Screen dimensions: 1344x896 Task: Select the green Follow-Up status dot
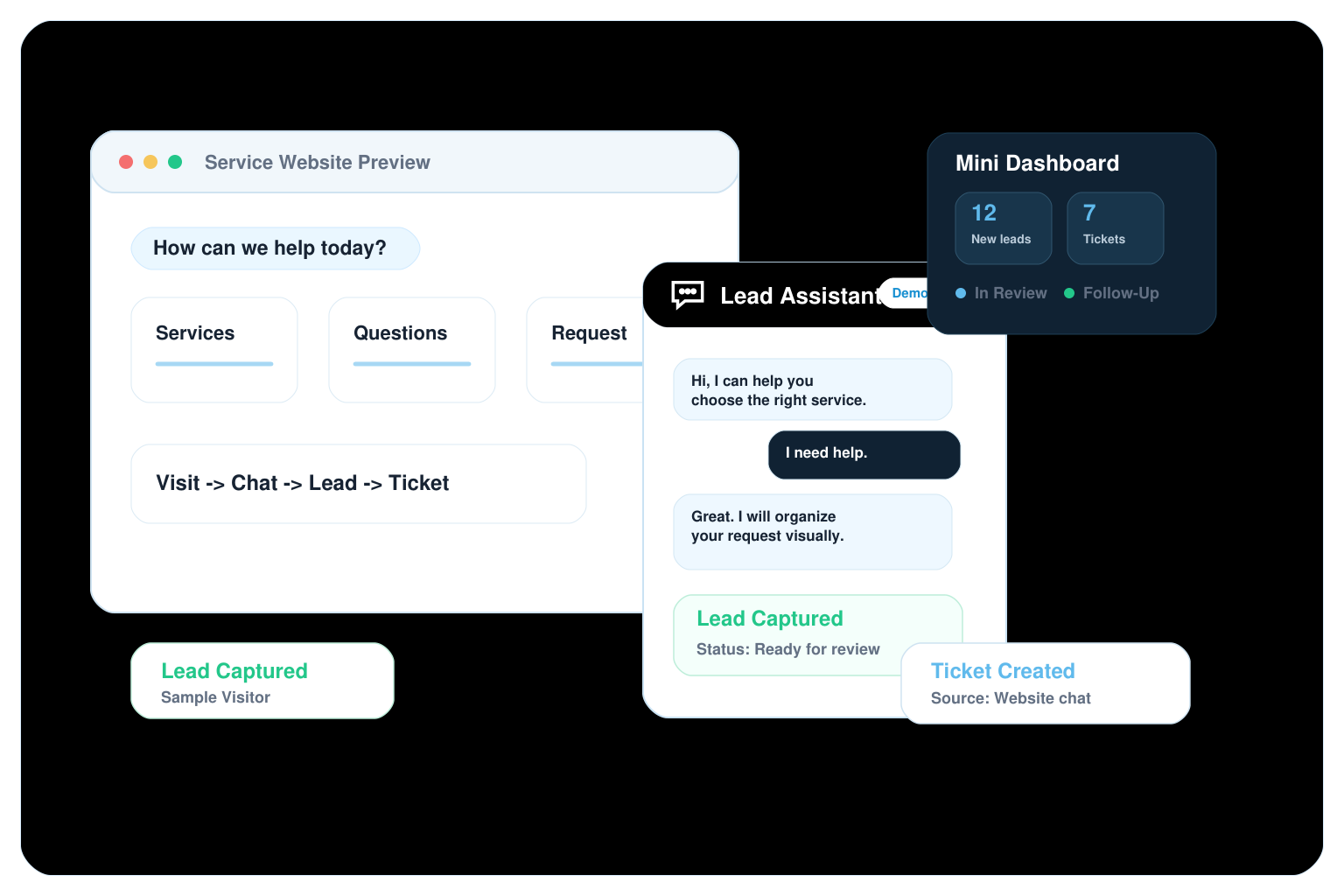point(1069,293)
